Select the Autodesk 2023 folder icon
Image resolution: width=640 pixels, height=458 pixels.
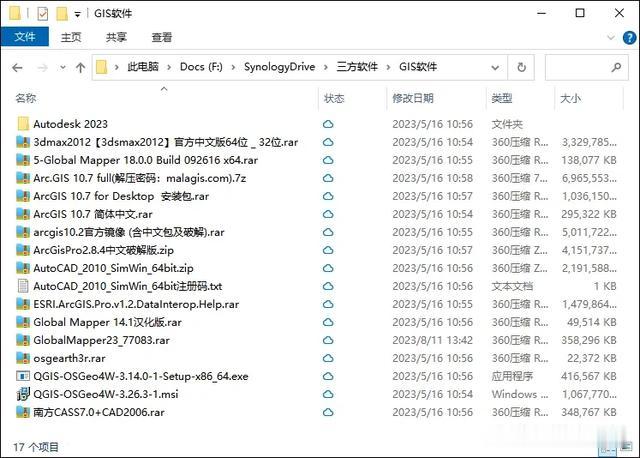(23, 124)
